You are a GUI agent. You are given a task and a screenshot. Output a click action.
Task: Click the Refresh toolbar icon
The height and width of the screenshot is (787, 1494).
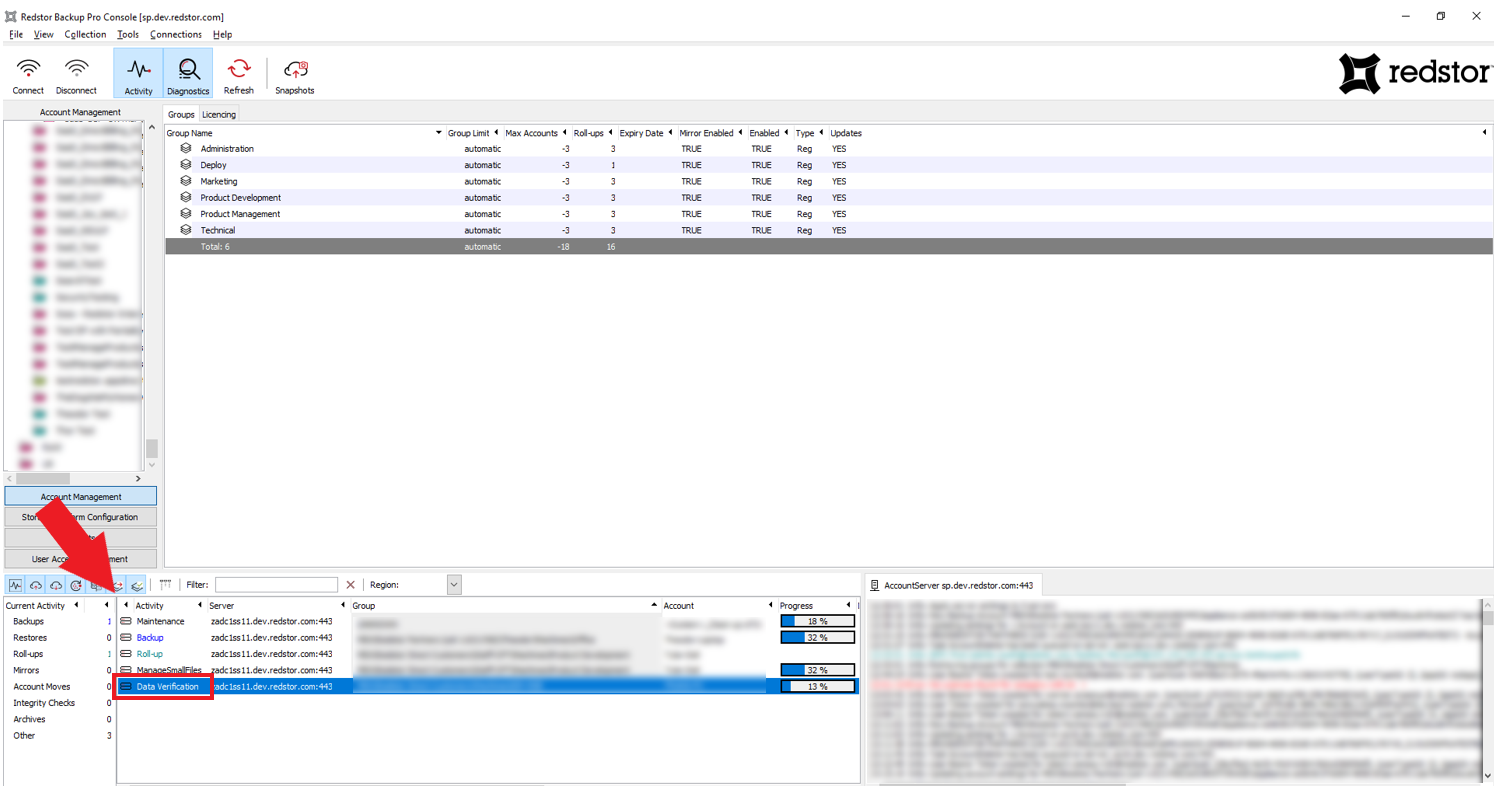[239, 69]
